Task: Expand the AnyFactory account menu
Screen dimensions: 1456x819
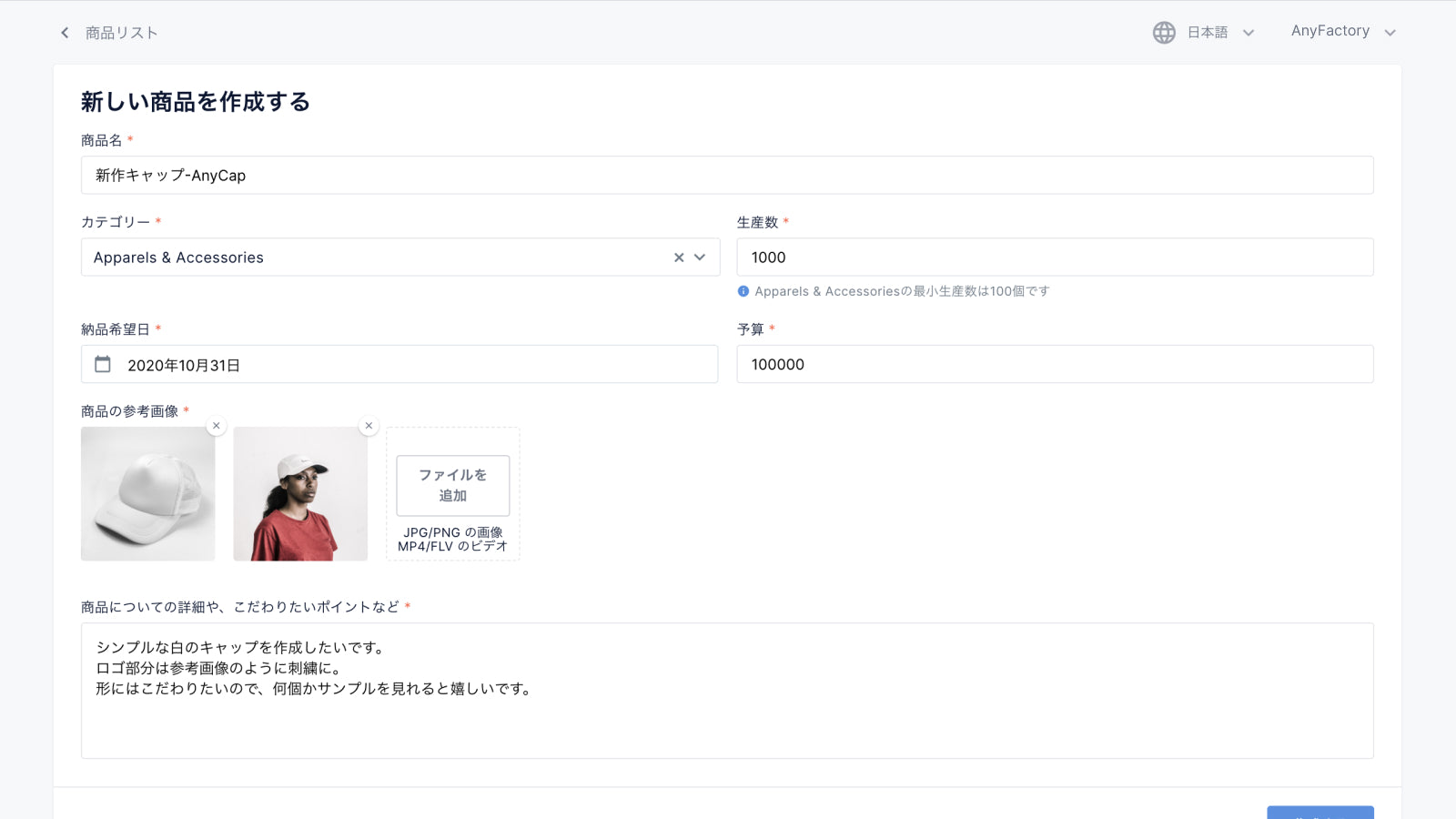Action: point(1342,32)
